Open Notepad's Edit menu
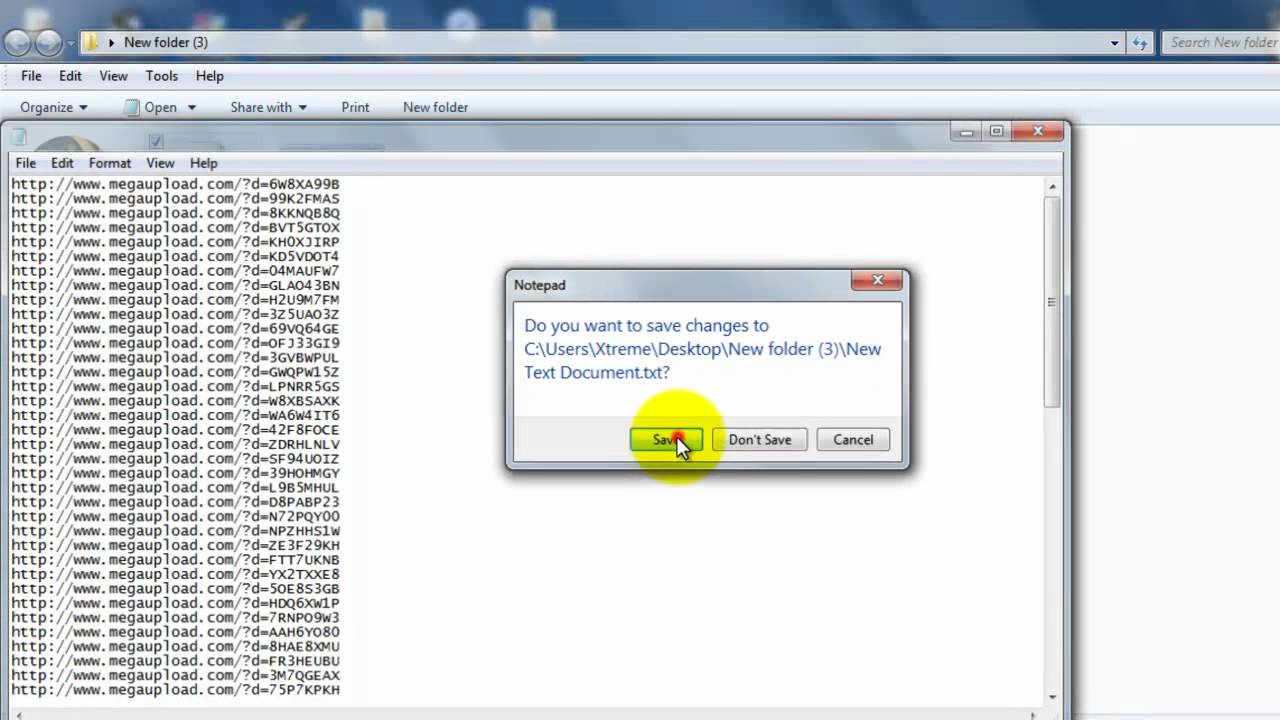Viewport: 1280px width, 720px height. tap(62, 163)
